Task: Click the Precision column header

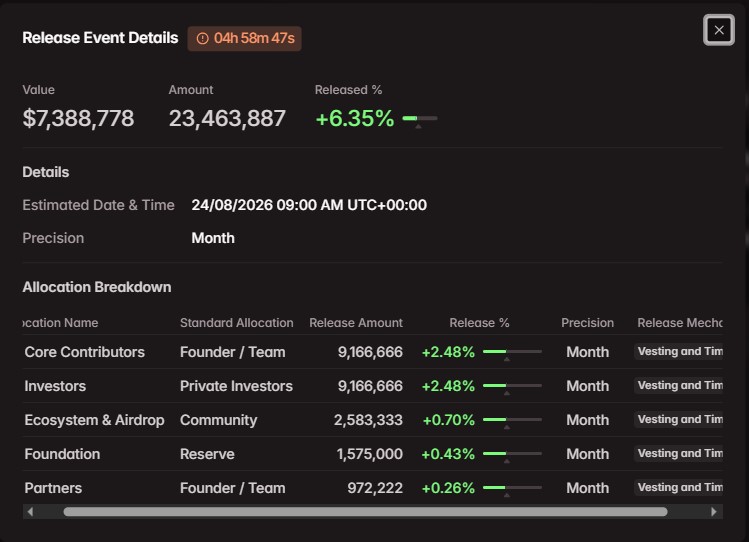Action: 588,323
